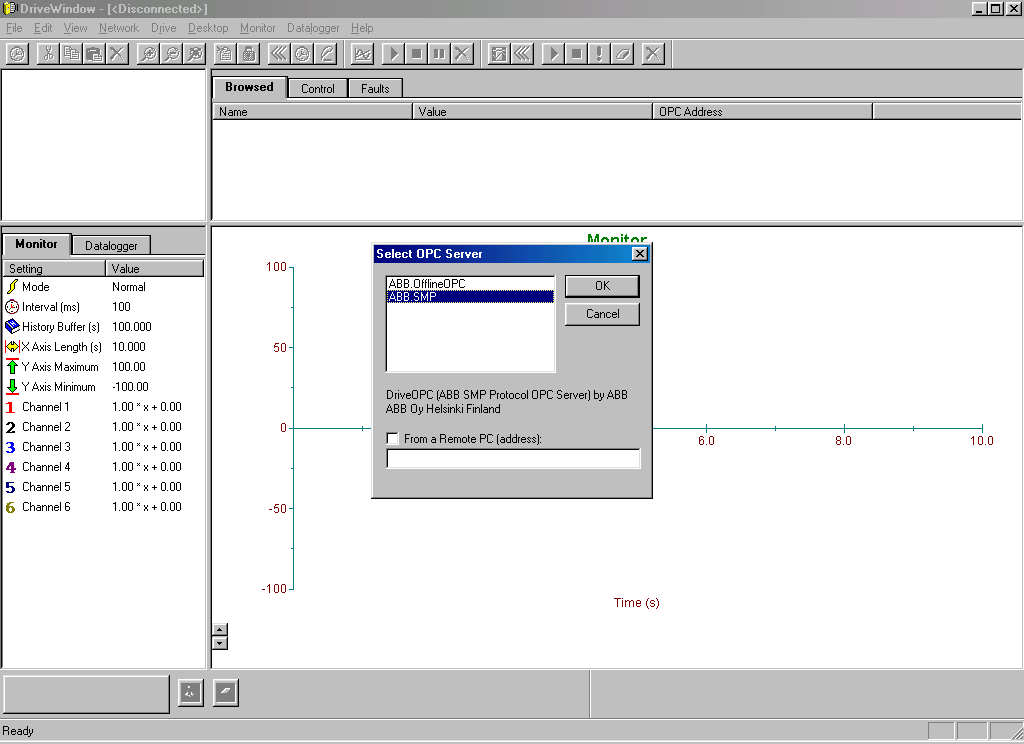Click Cancel in Select OPC Server dialog

[602, 314]
